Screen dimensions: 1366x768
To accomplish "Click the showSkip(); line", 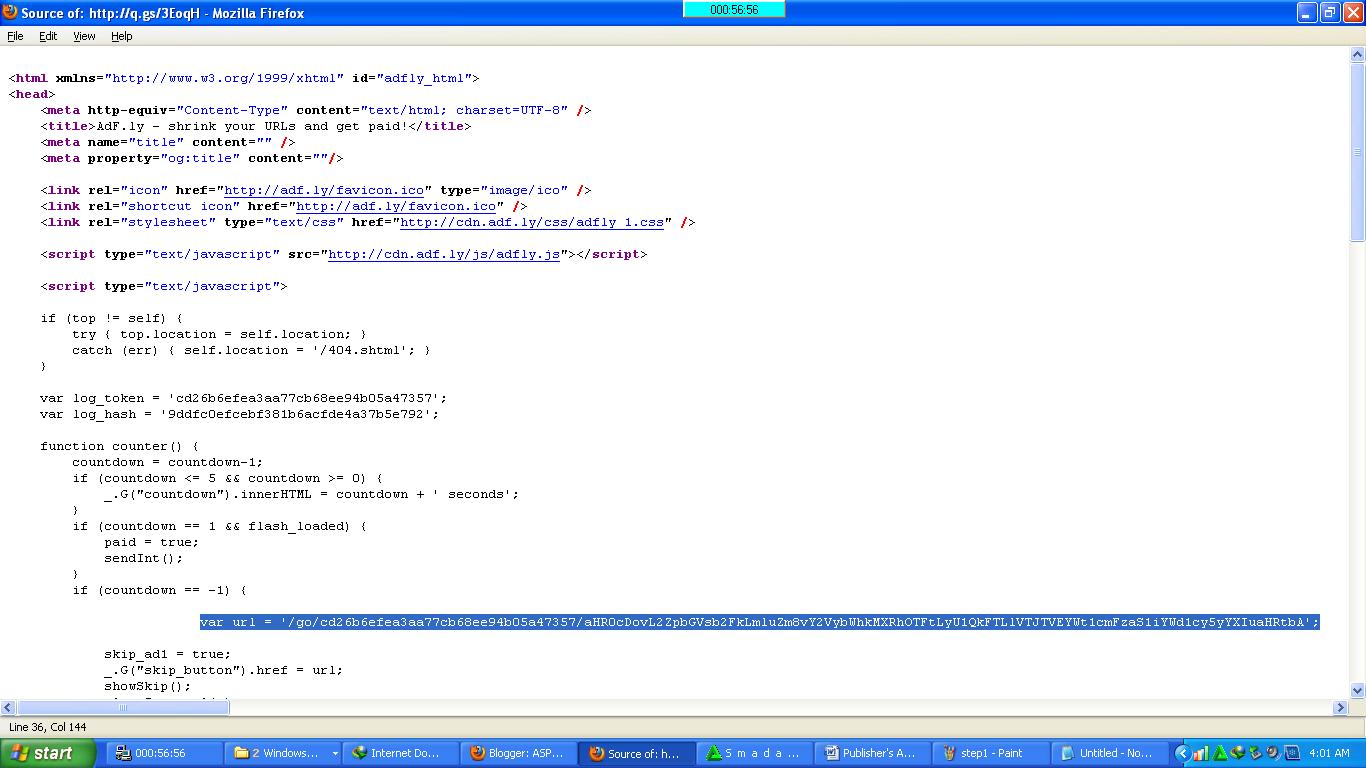I will pos(148,686).
